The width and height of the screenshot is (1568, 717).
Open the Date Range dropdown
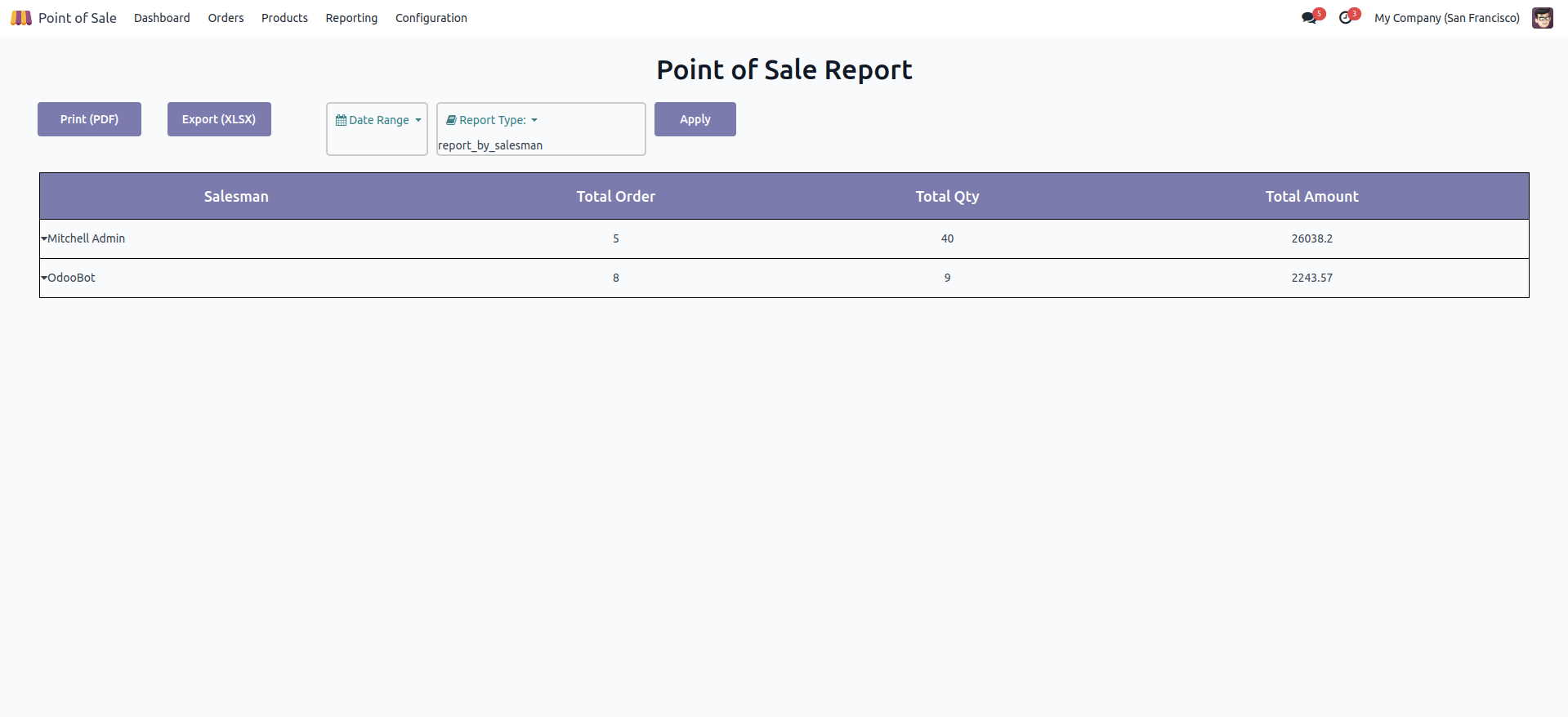[x=379, y=120]
